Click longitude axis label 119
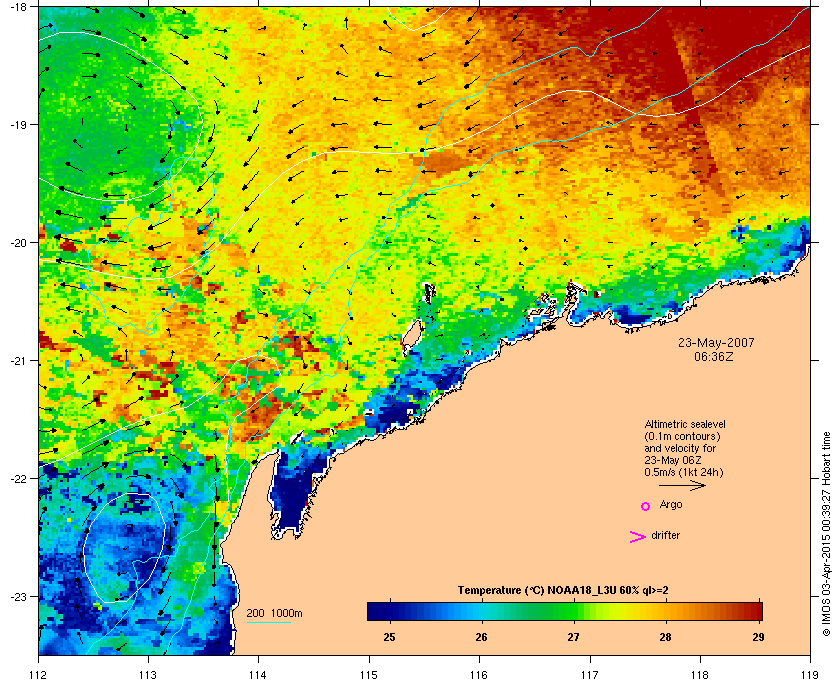 (810, 674)
